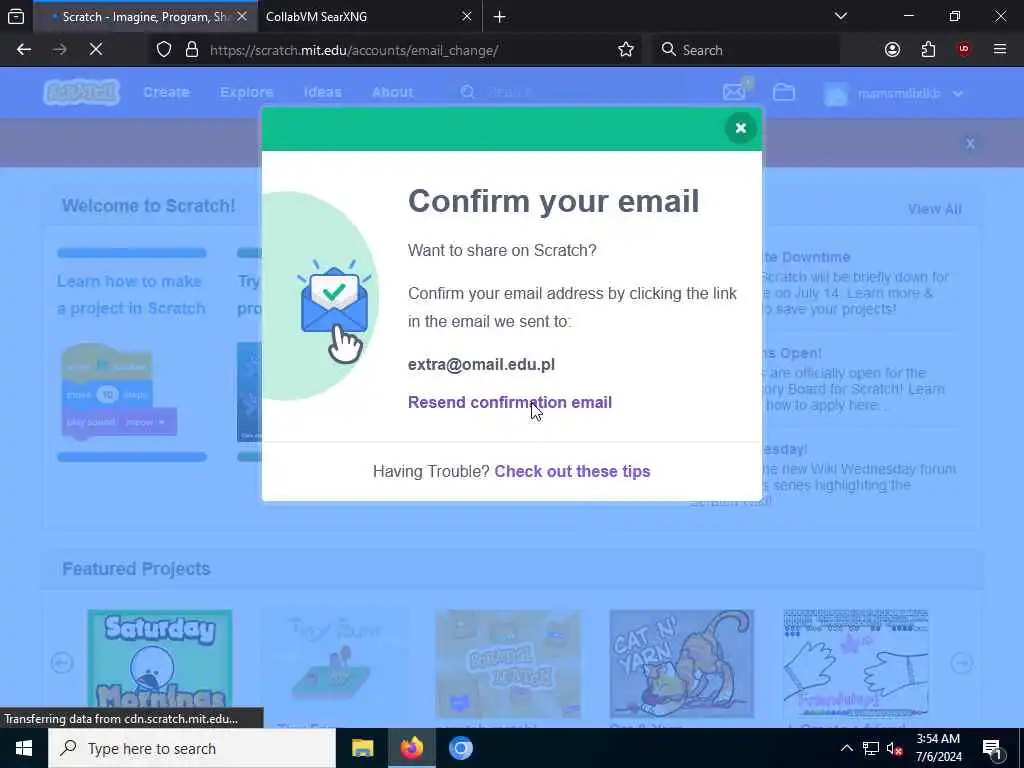Focus the Firefox Search box
Viewport: 1024px width, 768px height.
point(746,50)
